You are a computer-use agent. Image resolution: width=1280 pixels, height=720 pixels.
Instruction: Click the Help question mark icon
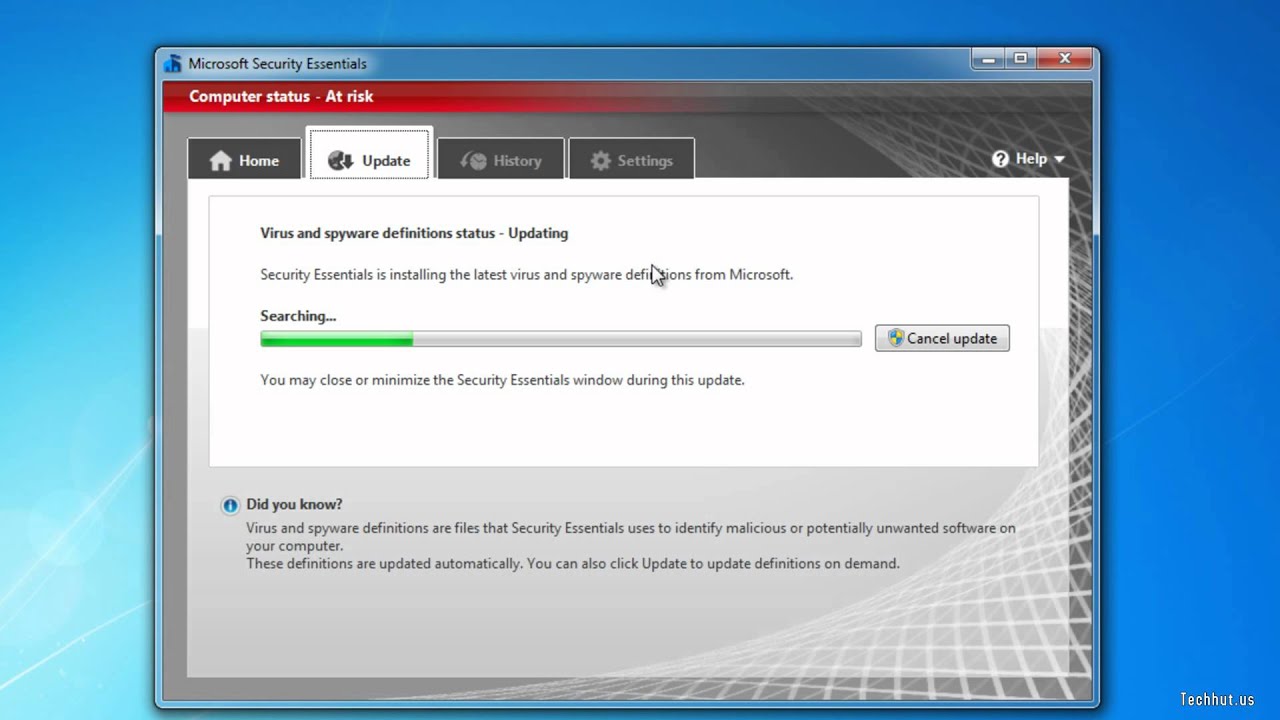[1000, 159]
